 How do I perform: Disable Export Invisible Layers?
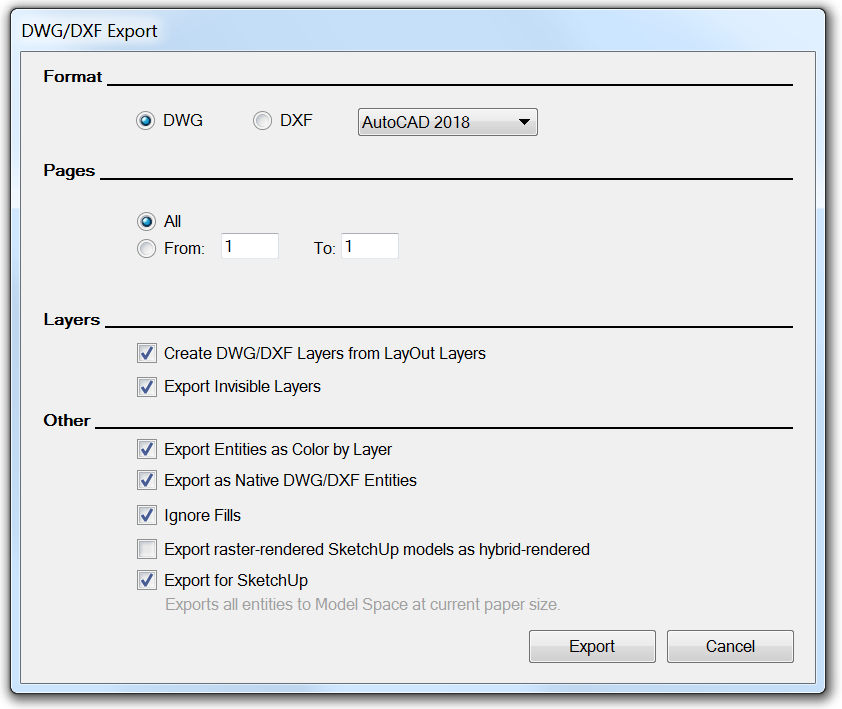pos(148,386)
